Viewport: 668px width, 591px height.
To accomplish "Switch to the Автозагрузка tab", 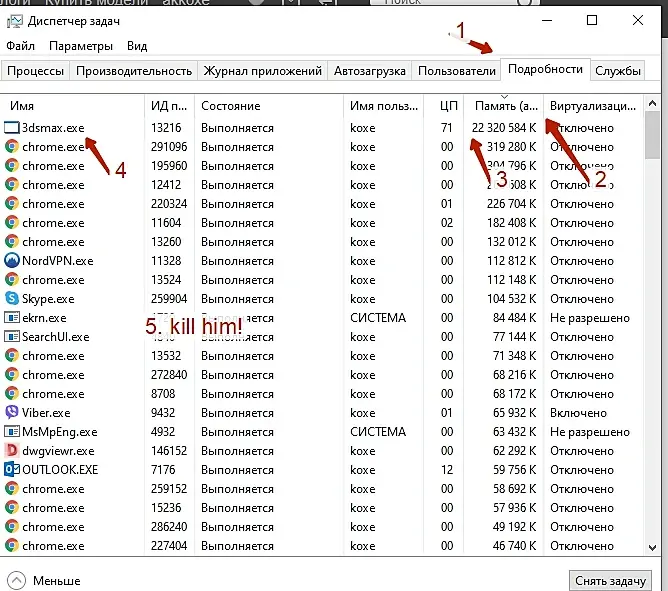I will (x=369, y=71).
